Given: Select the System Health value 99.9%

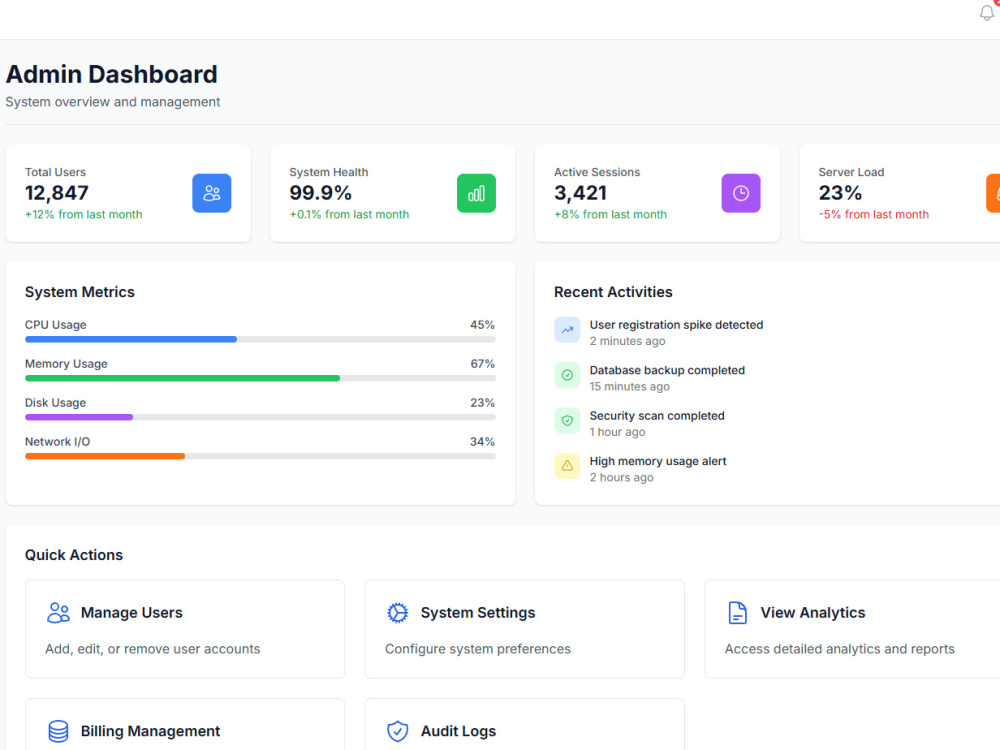Looking at the screenshot, I should (x=321, y=193).
